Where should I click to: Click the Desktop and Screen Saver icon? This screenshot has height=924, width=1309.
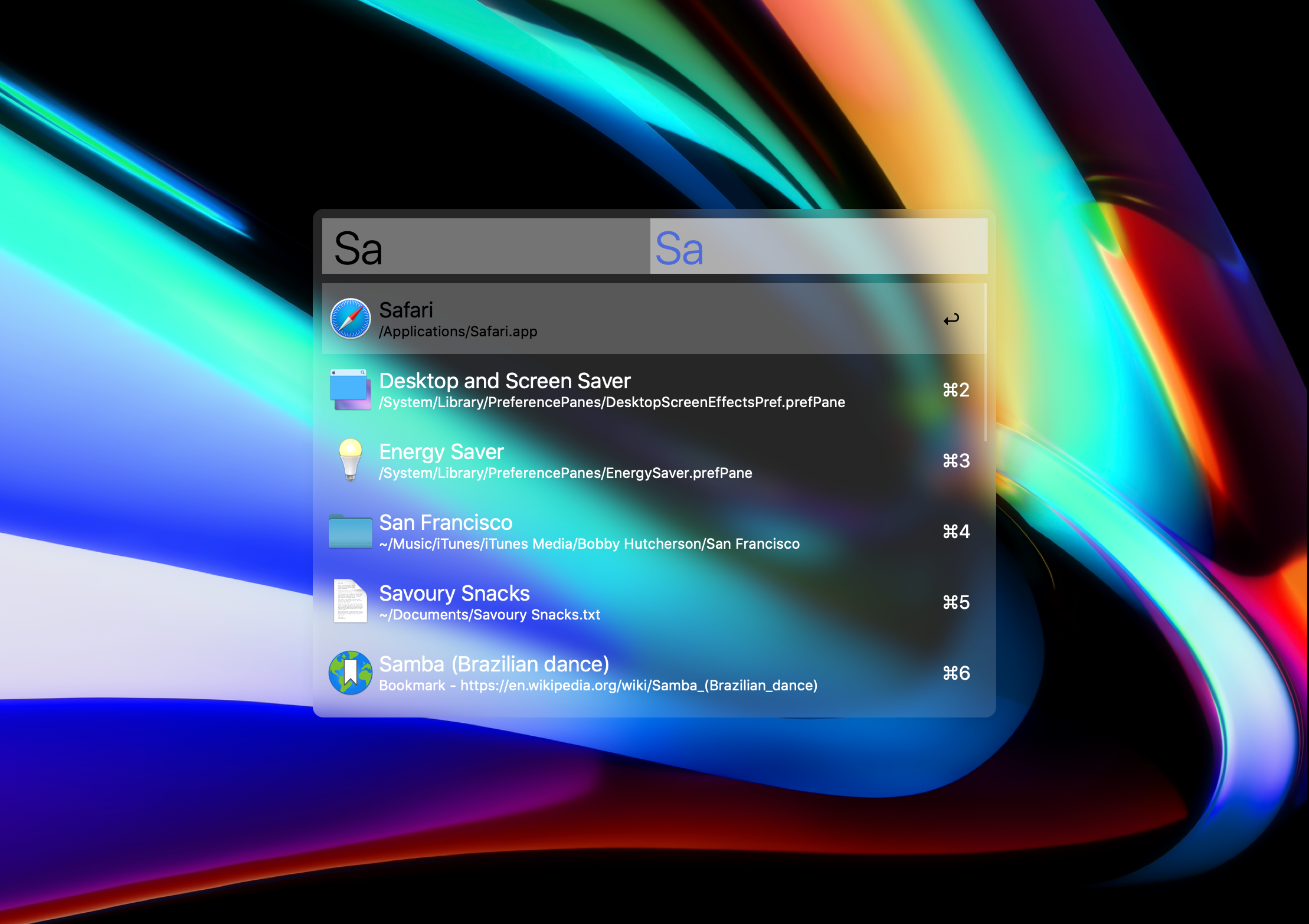[350, 389]
